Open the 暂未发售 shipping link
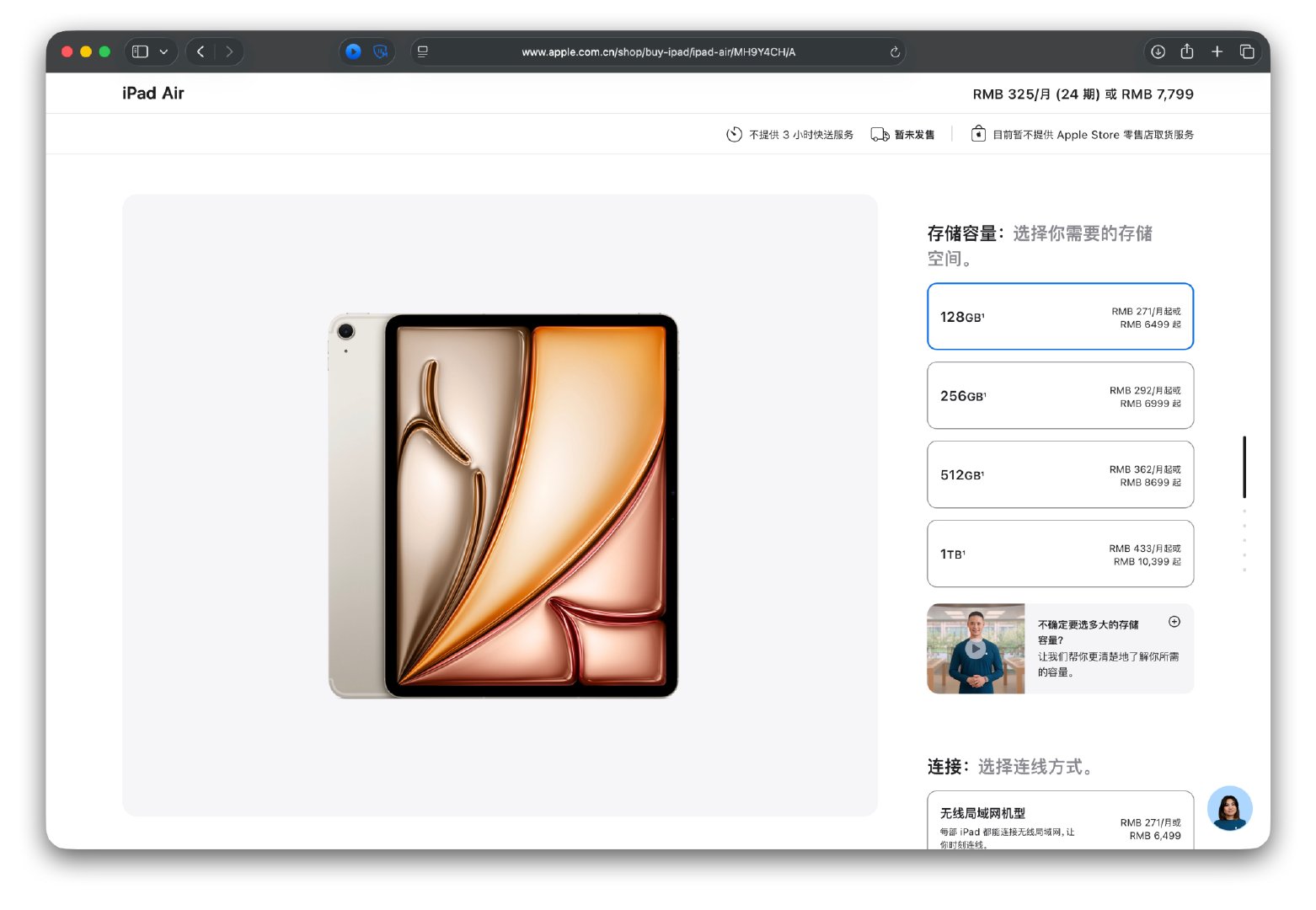This screenshot has height=910, width=1316. coord(914,135)
